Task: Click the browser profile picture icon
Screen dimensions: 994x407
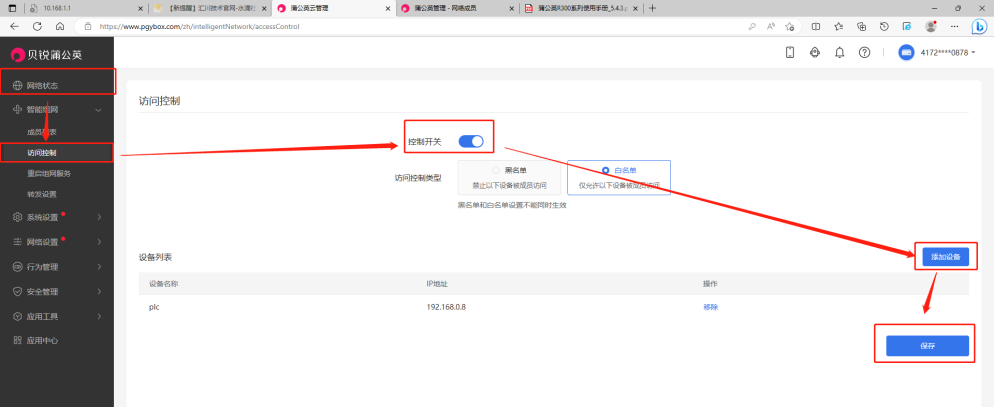Action: point(931,27)
